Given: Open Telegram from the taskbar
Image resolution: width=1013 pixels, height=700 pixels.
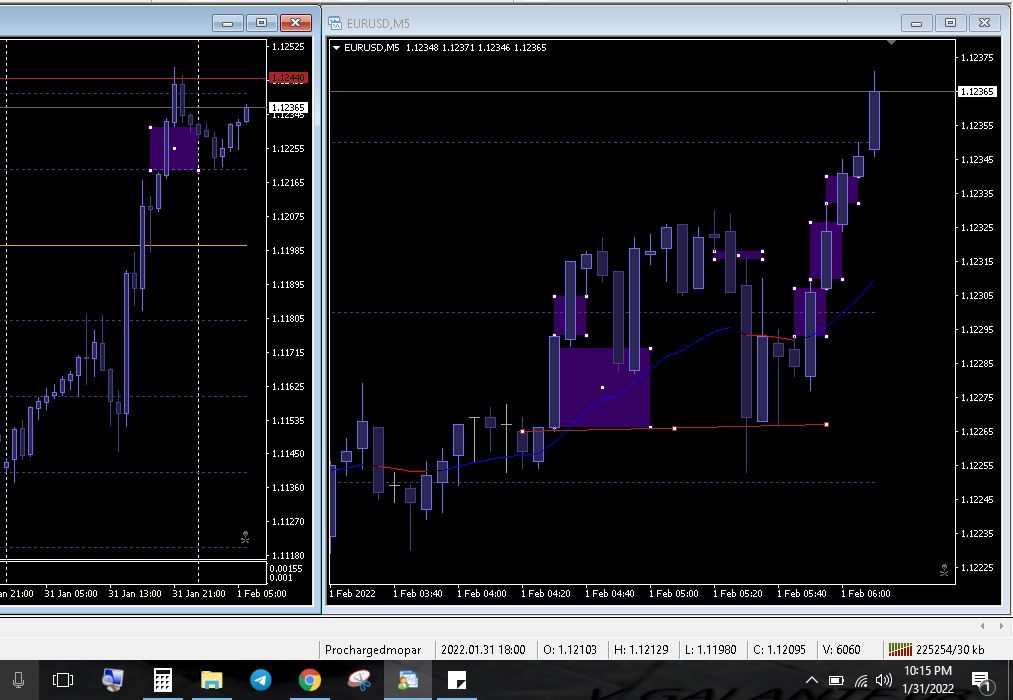Looking at the screenshot, I should (261, 680).
